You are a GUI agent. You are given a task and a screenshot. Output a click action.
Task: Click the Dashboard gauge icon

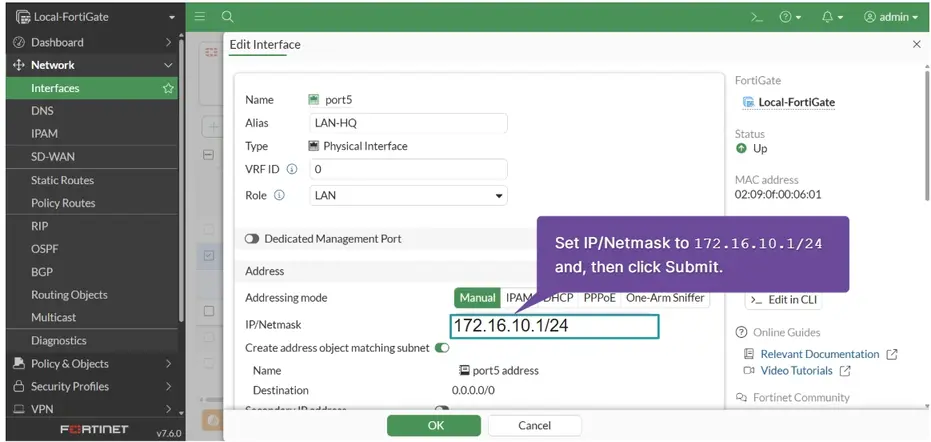[x=19, y=42]
